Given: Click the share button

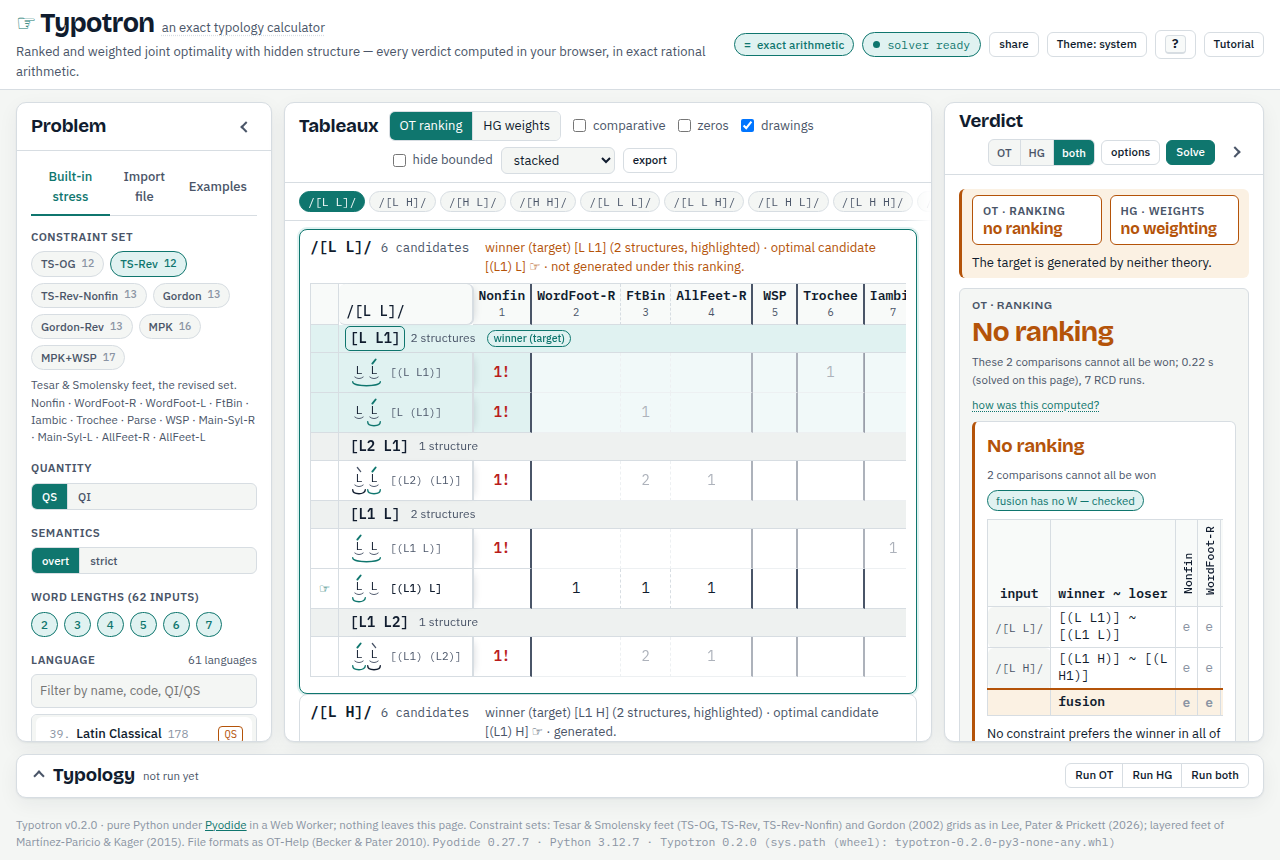Looking at the screenshot, I should coord(1013,44).
